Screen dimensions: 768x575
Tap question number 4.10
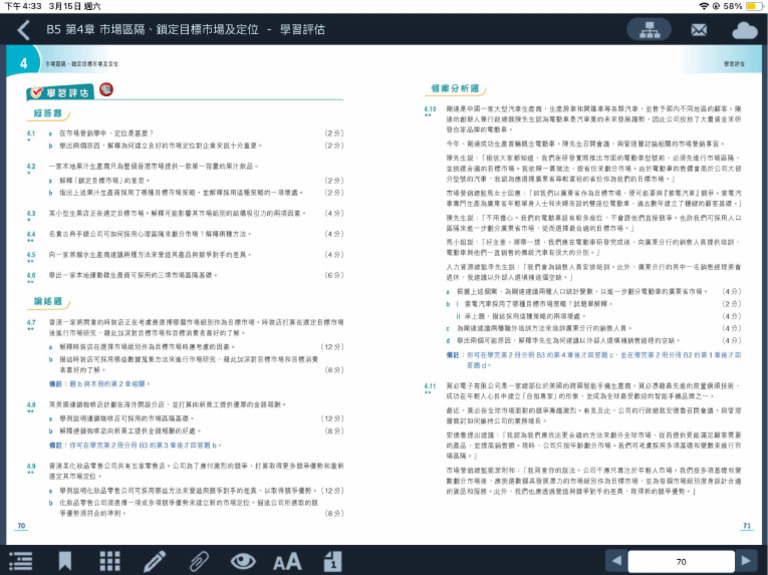point(430,109)
